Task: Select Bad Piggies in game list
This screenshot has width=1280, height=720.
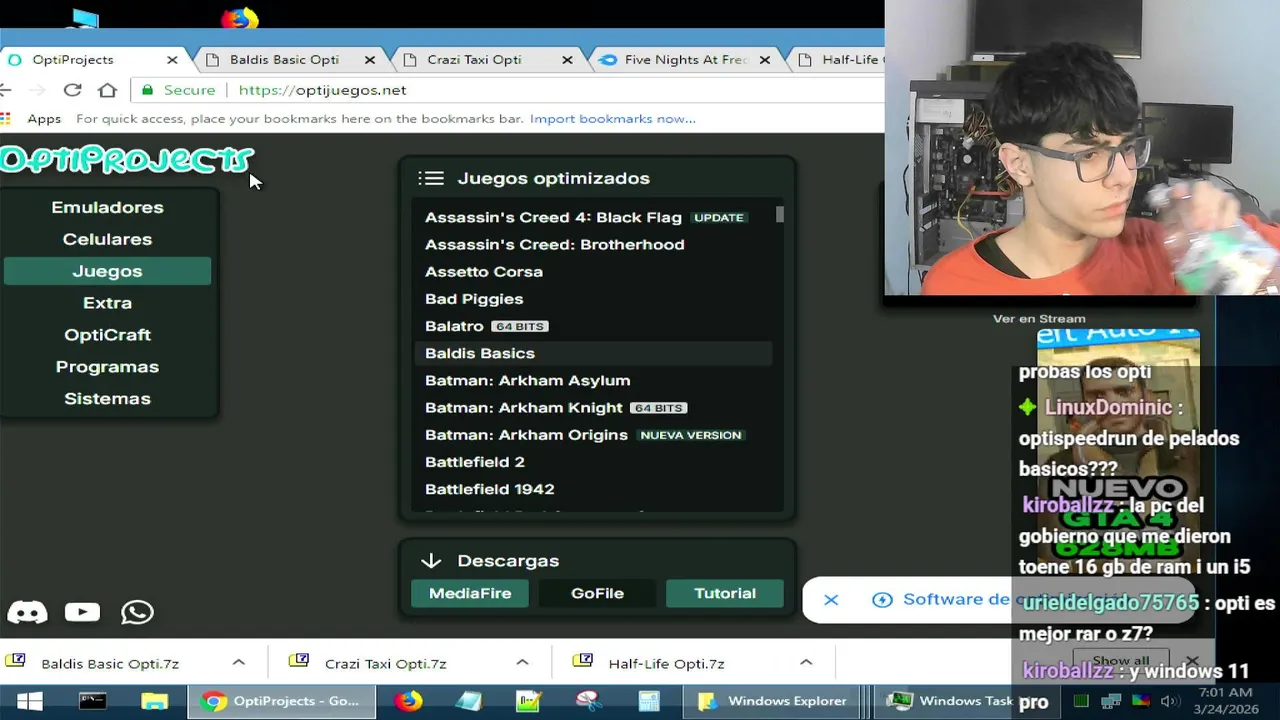Action: pyautogui.click(x=593, y=299)
